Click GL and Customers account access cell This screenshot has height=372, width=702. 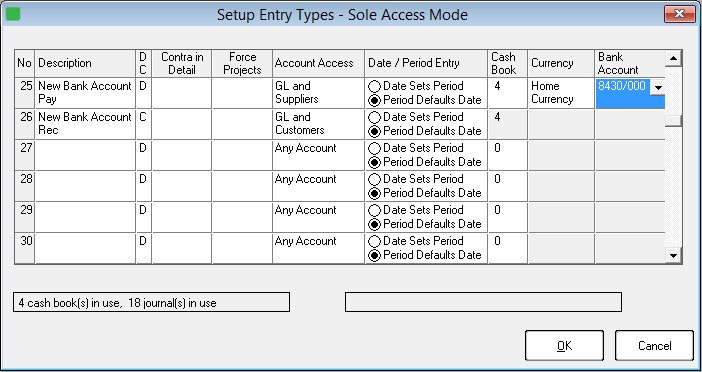(318, 124)
